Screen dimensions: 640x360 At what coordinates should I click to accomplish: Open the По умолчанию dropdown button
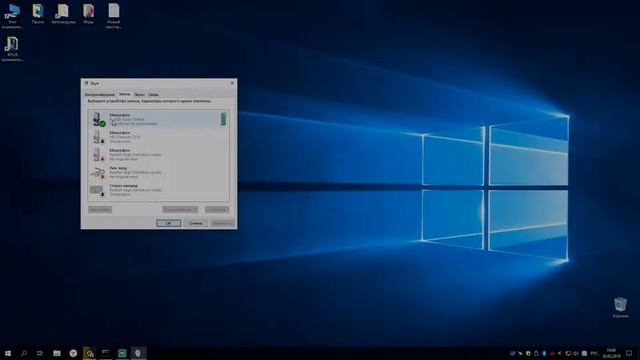click(180, 209)
